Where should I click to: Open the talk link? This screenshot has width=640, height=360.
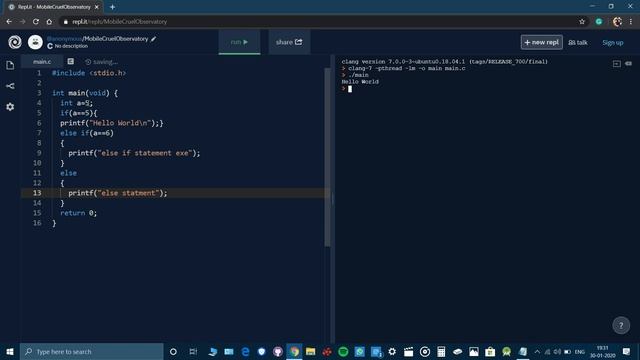(578, 42)
